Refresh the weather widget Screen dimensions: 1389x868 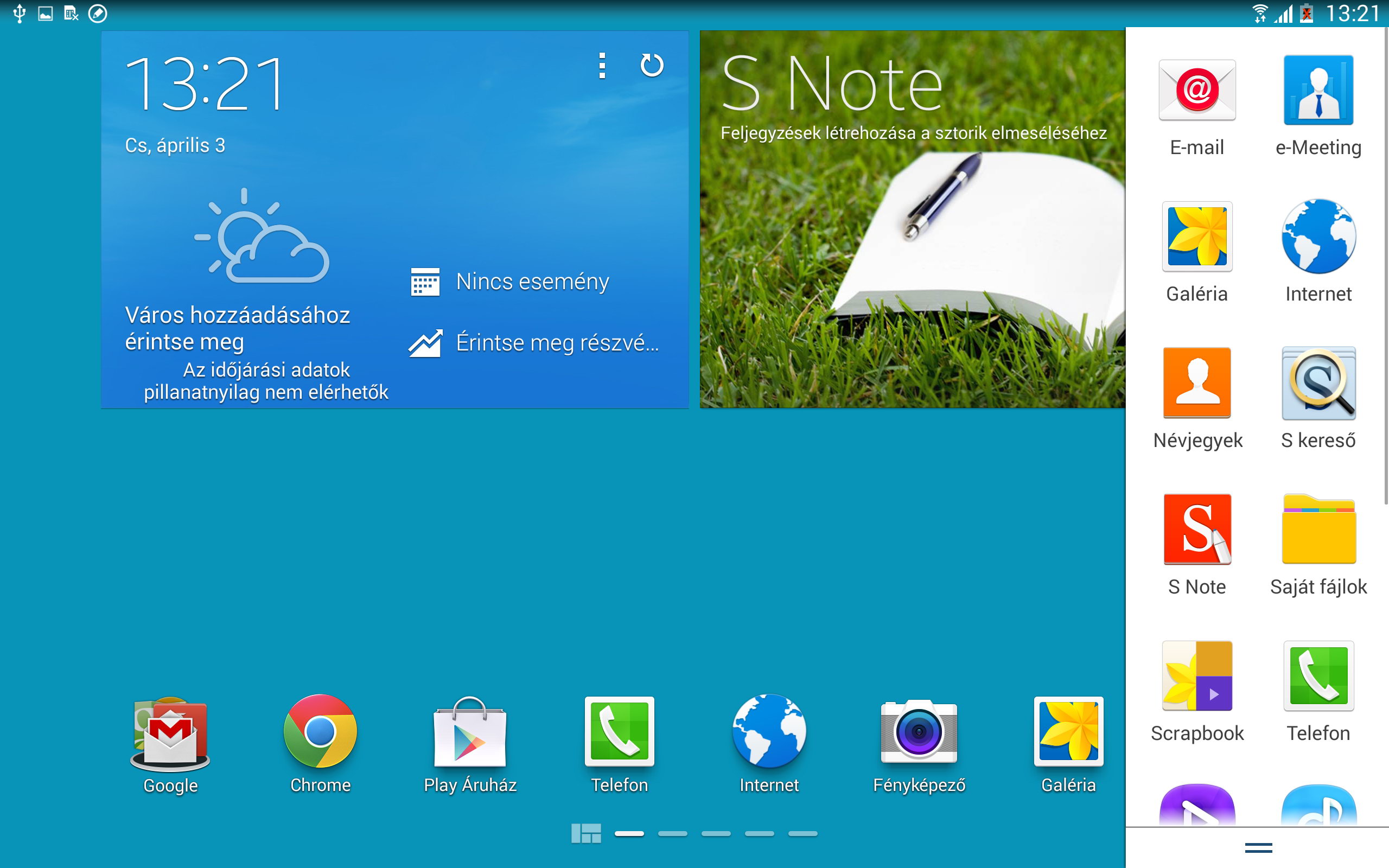(x=652, y=65)
